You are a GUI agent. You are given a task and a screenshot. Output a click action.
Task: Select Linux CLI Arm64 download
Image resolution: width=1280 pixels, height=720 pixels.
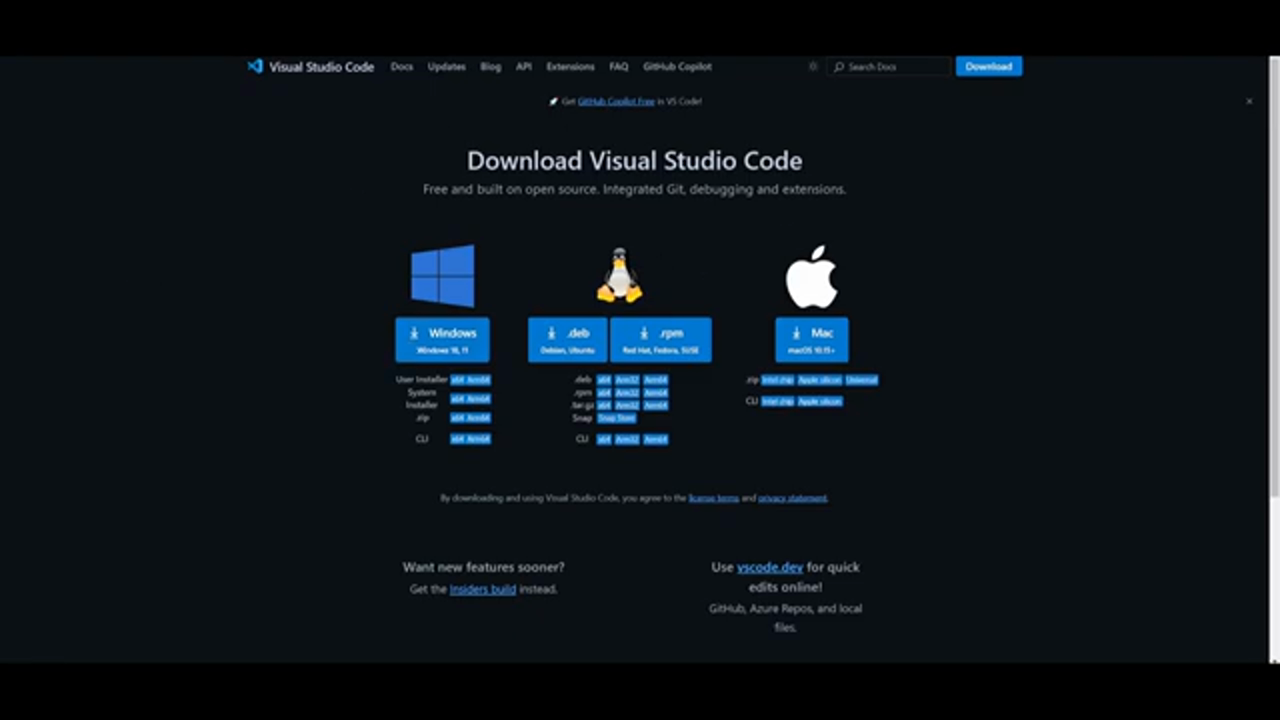(656, 439)
